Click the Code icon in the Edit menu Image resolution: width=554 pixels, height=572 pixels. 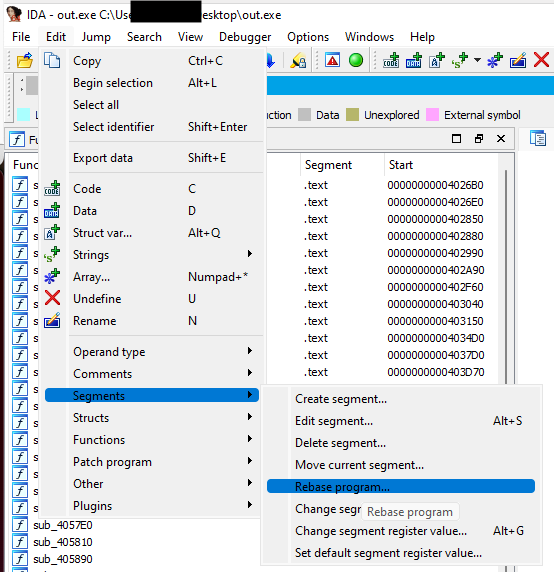pos(52,188)
